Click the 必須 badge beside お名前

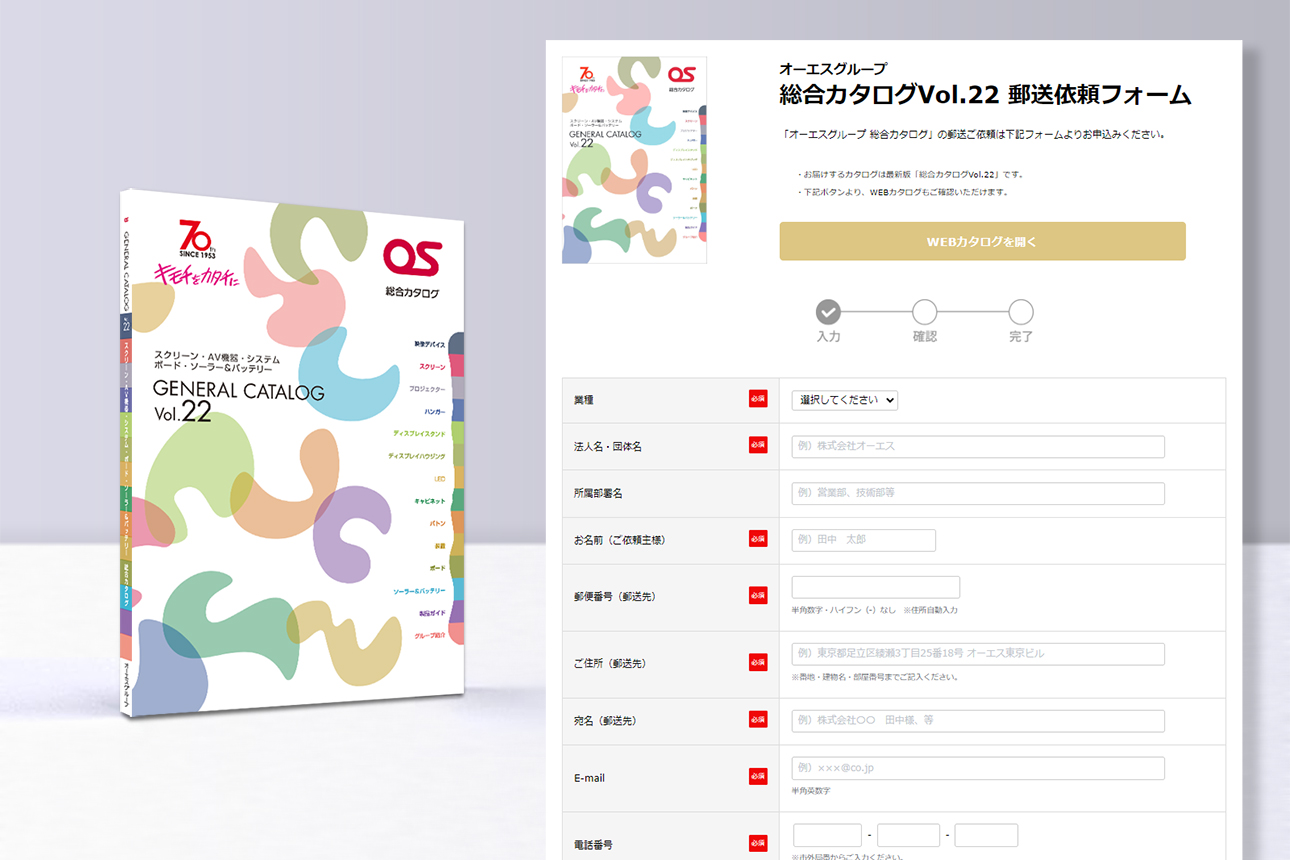(758, 539)
